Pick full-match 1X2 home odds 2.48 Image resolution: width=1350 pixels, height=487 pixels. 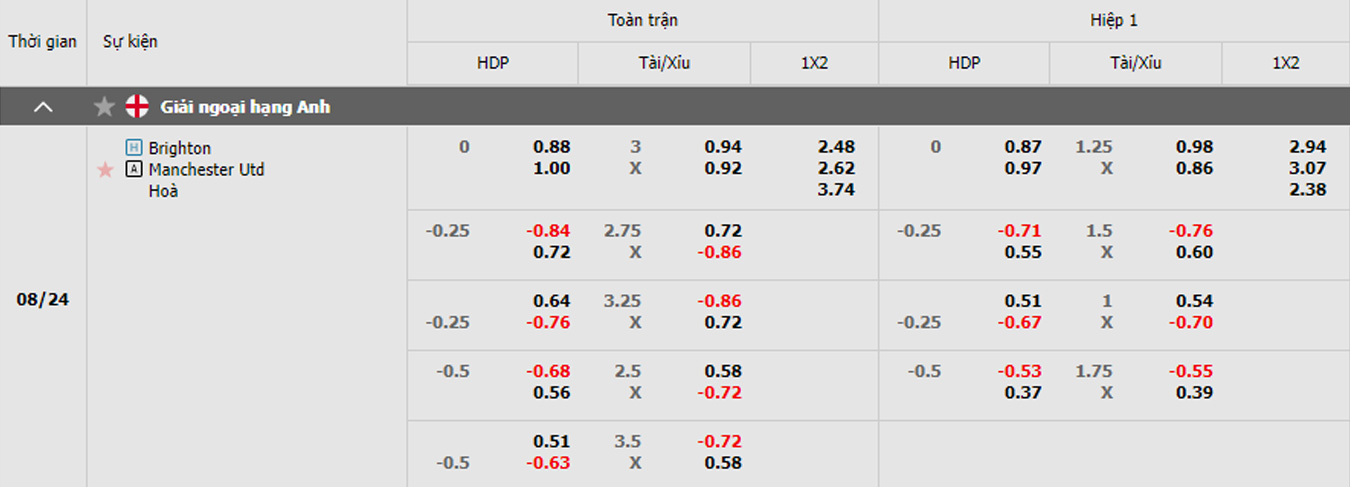[836, 147]
